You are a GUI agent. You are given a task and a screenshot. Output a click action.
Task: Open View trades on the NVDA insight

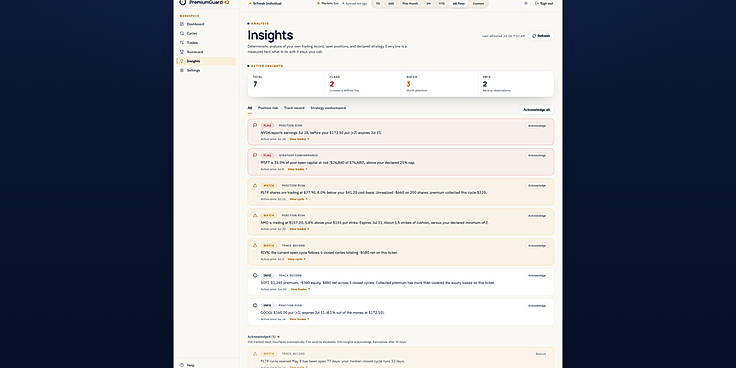[299, 139]
